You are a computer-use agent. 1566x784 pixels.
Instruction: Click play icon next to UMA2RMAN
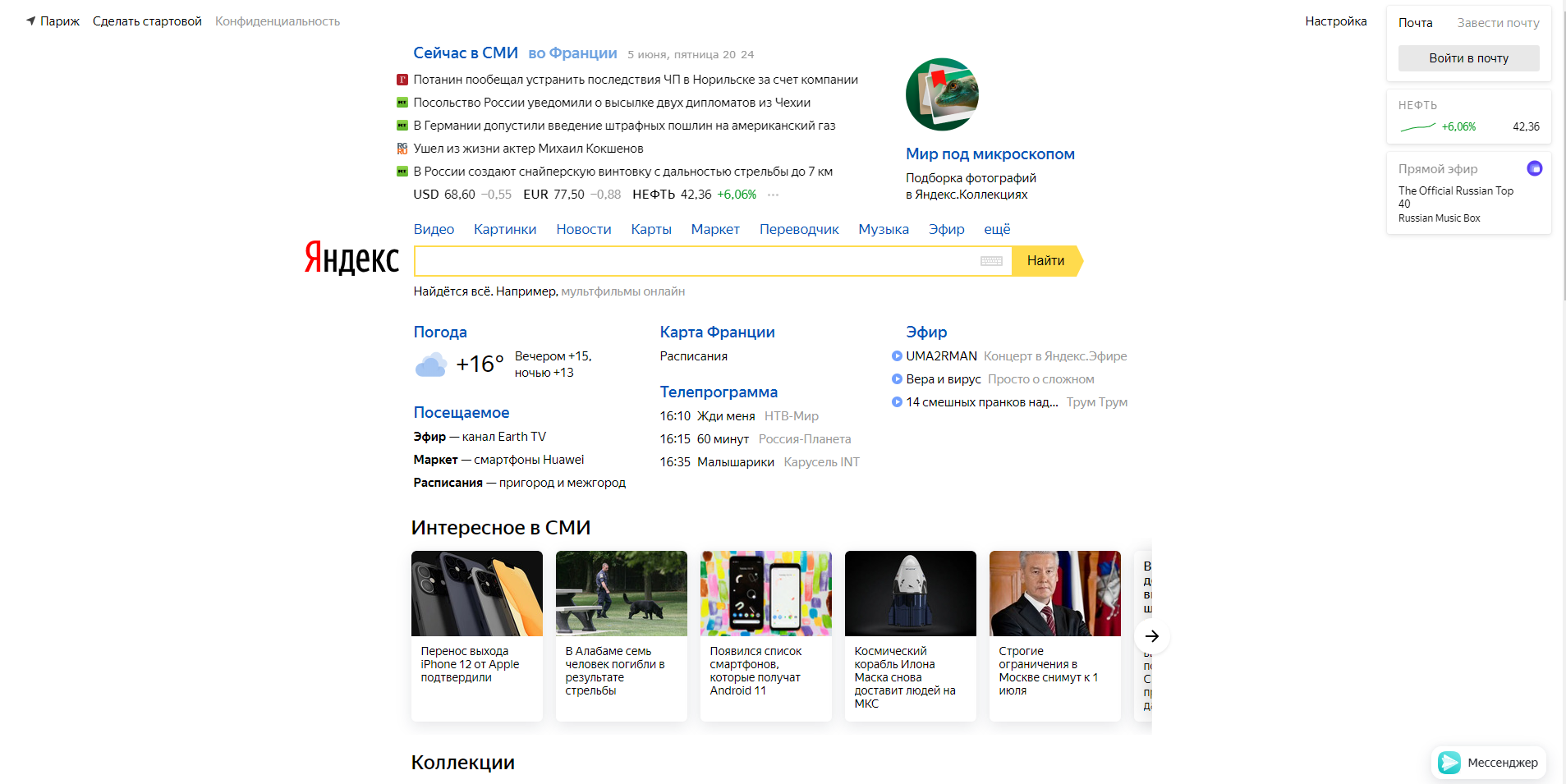(897, 355)
